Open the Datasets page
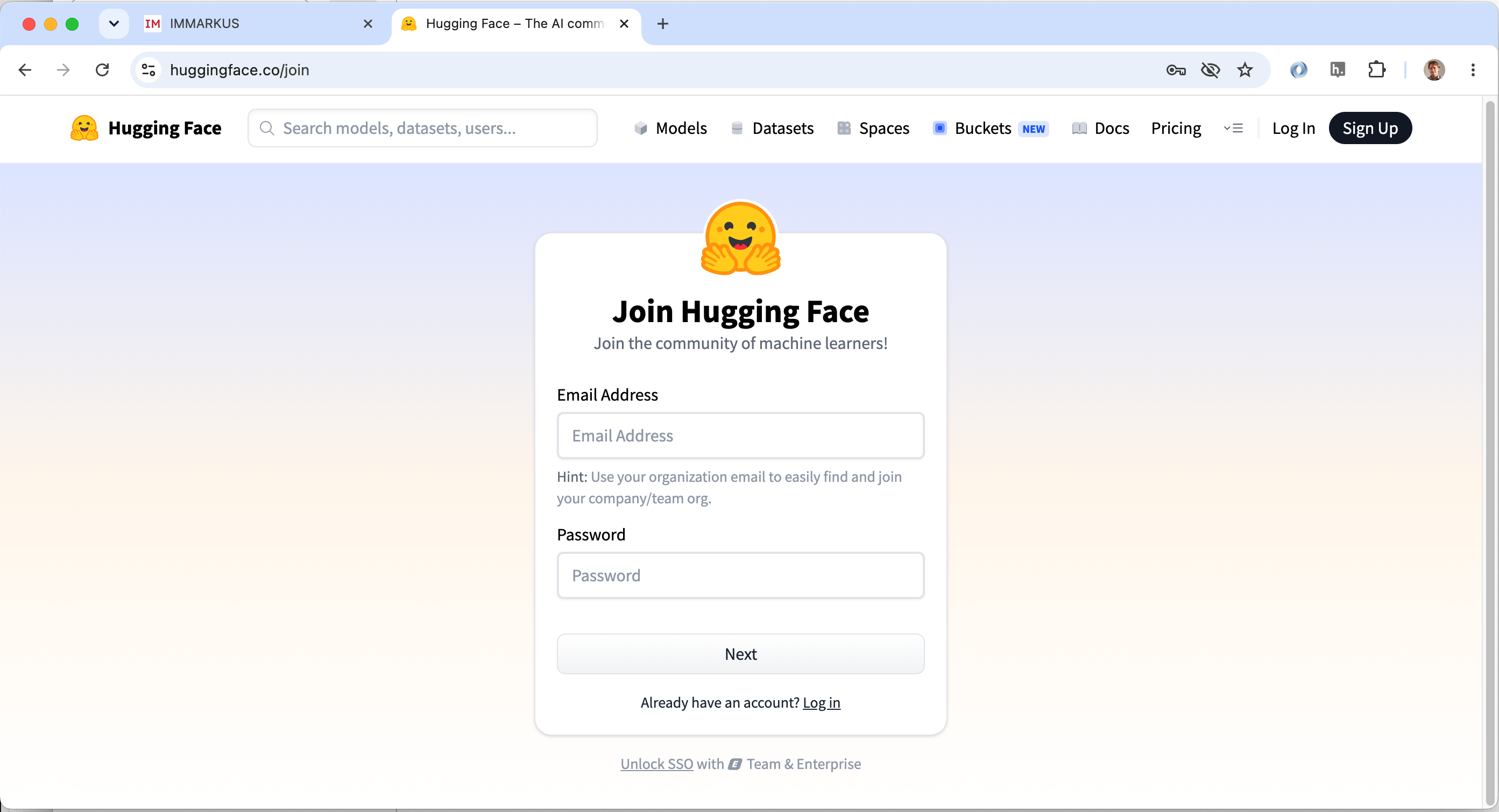Image resolution: width=1499 pixels, height=812 pixels. tap(772, 128)
